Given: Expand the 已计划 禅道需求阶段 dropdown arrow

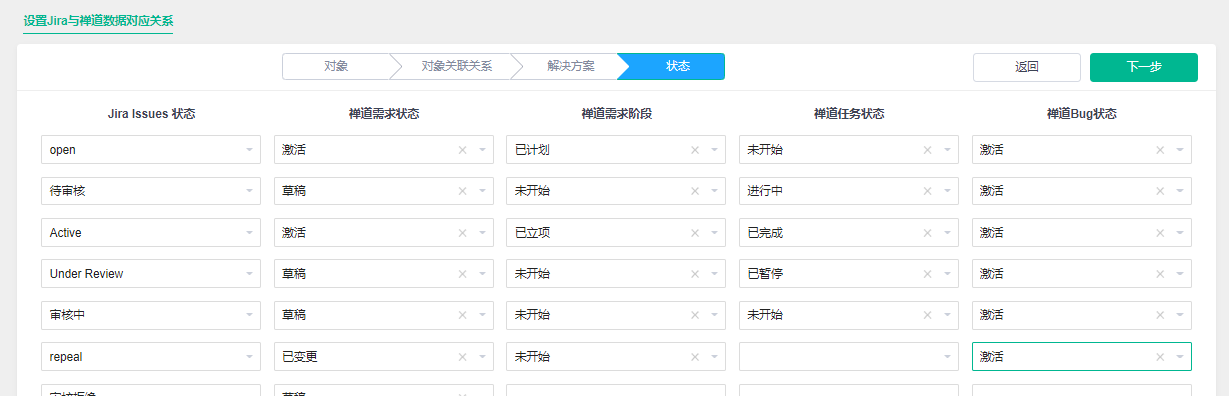Looking at the screenshot, I should (715, 150).
